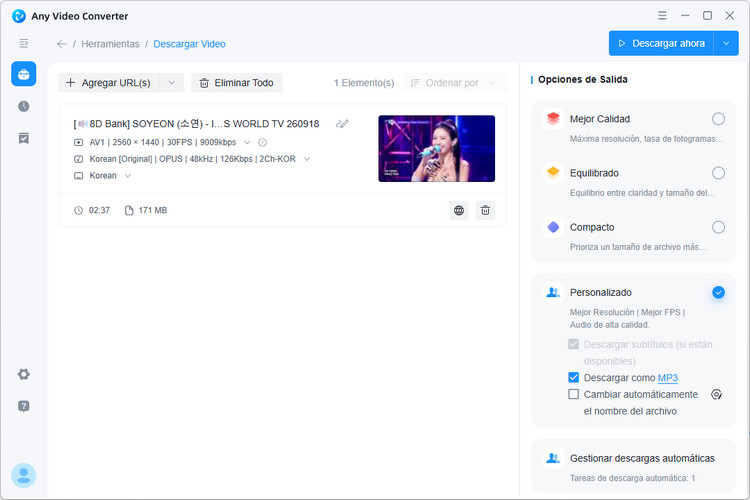The height and width of the screenshot is (500, 750).
Task: Click Tareas de descarga automática: 1 text
Action: (x=632, y=478)
